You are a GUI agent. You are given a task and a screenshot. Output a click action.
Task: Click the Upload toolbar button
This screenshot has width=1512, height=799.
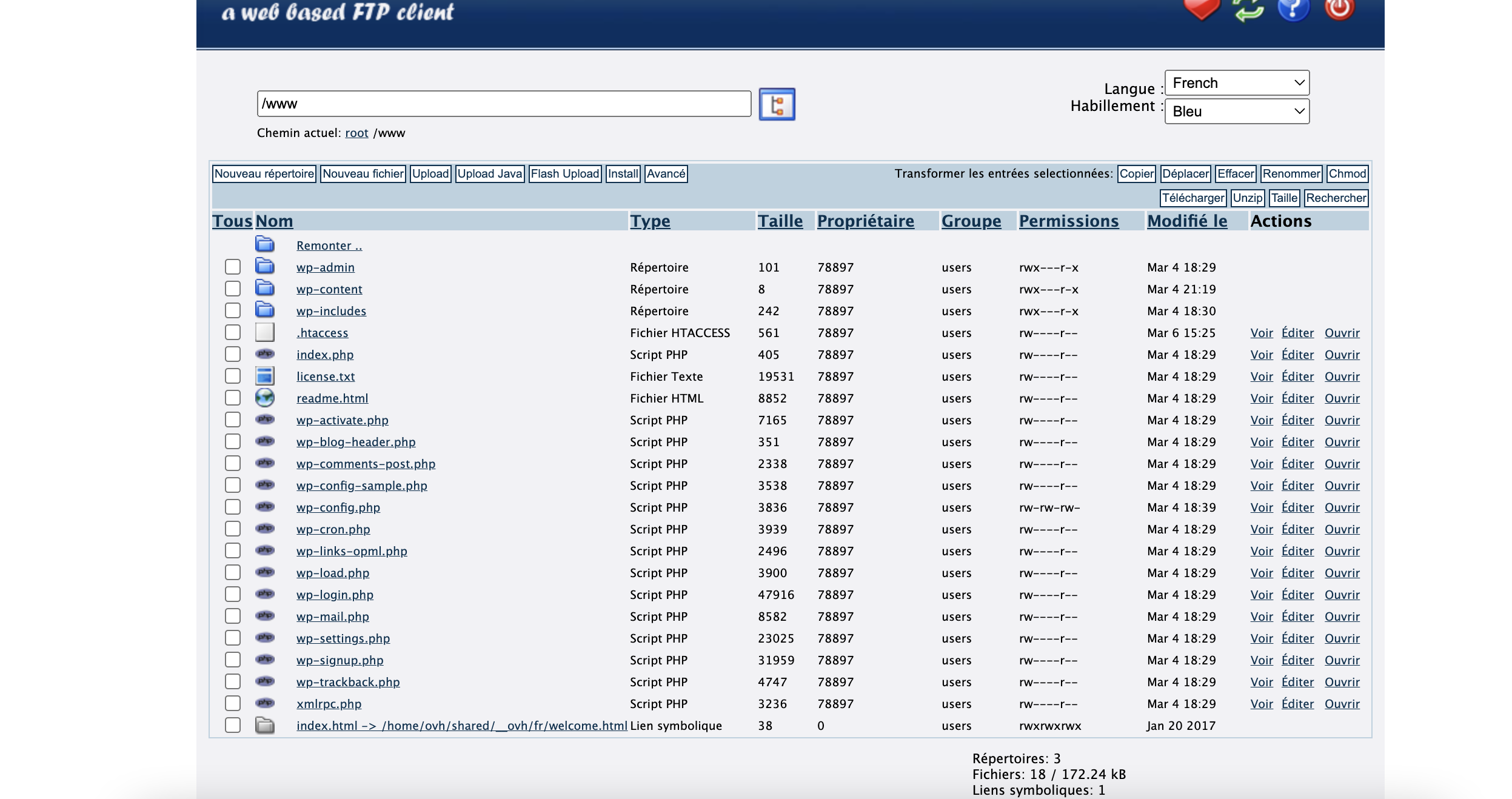(430, 174)
